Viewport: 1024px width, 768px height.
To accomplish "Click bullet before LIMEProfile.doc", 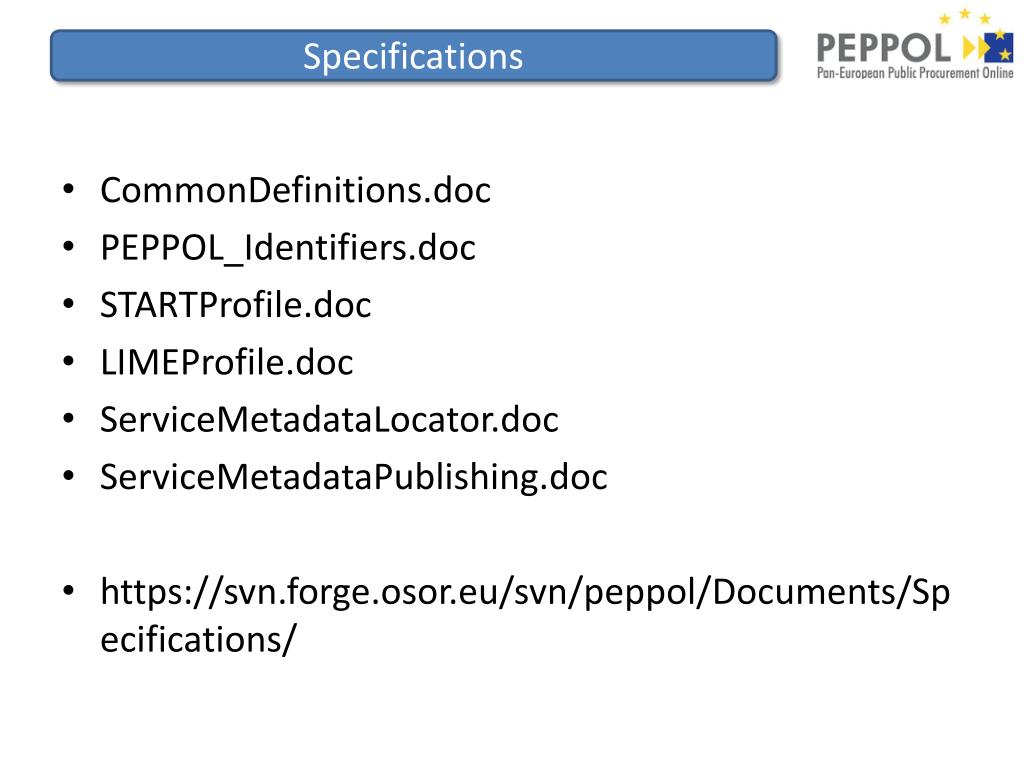I will tap(69, 362).
